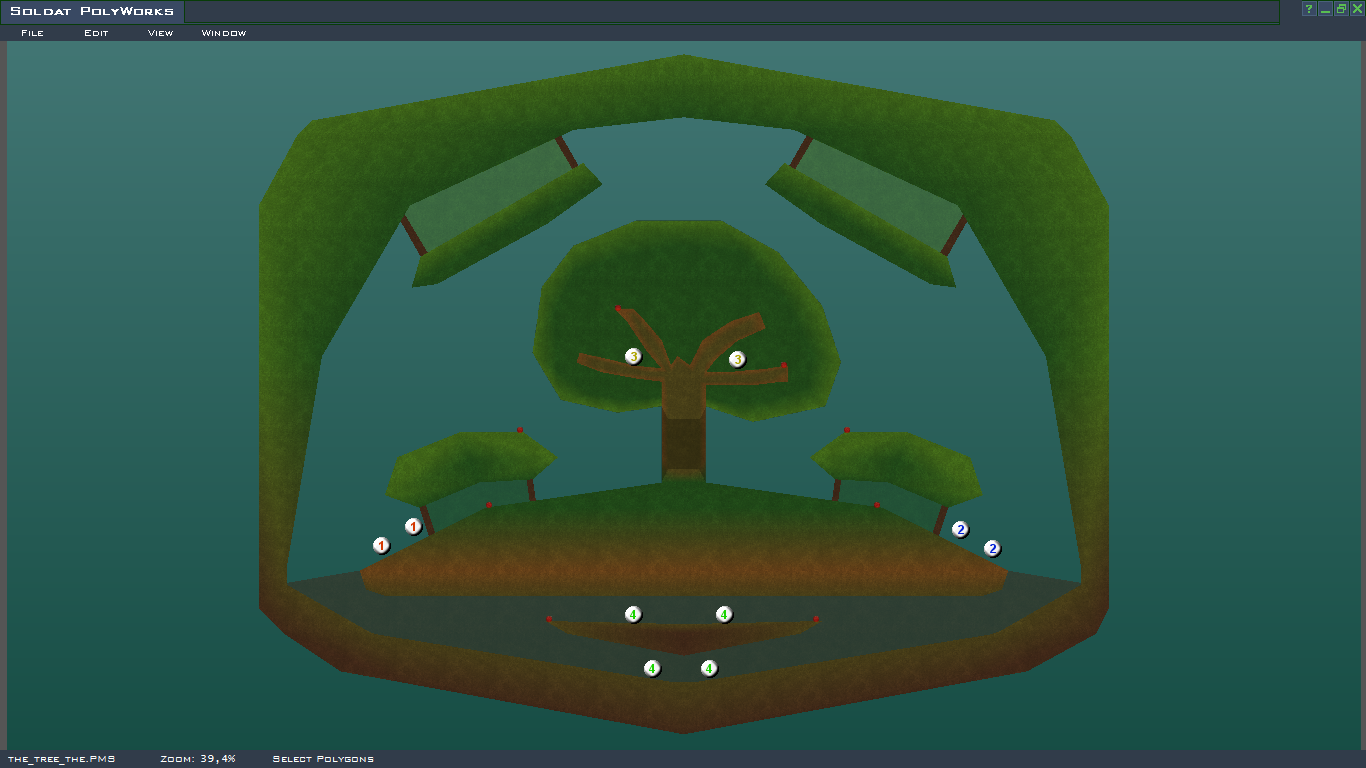Select the upper-left green spawn marker 4
This screenshot has height=768, width=1366.
633,614
